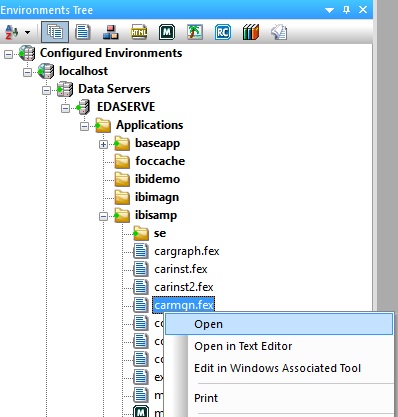Toggle the all-files view icon

[x=55, y=32]
